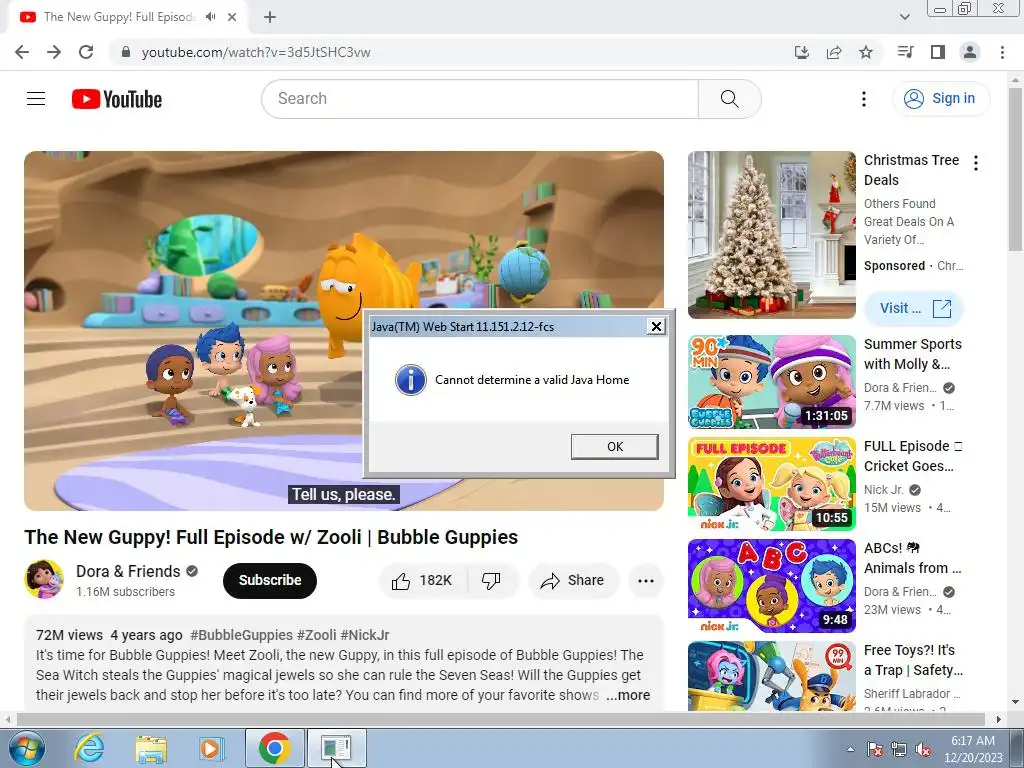Image resolution: width=1024 pixels, height=768 pixels.
Task: Click the 72M views text
Action: point(69,635)
